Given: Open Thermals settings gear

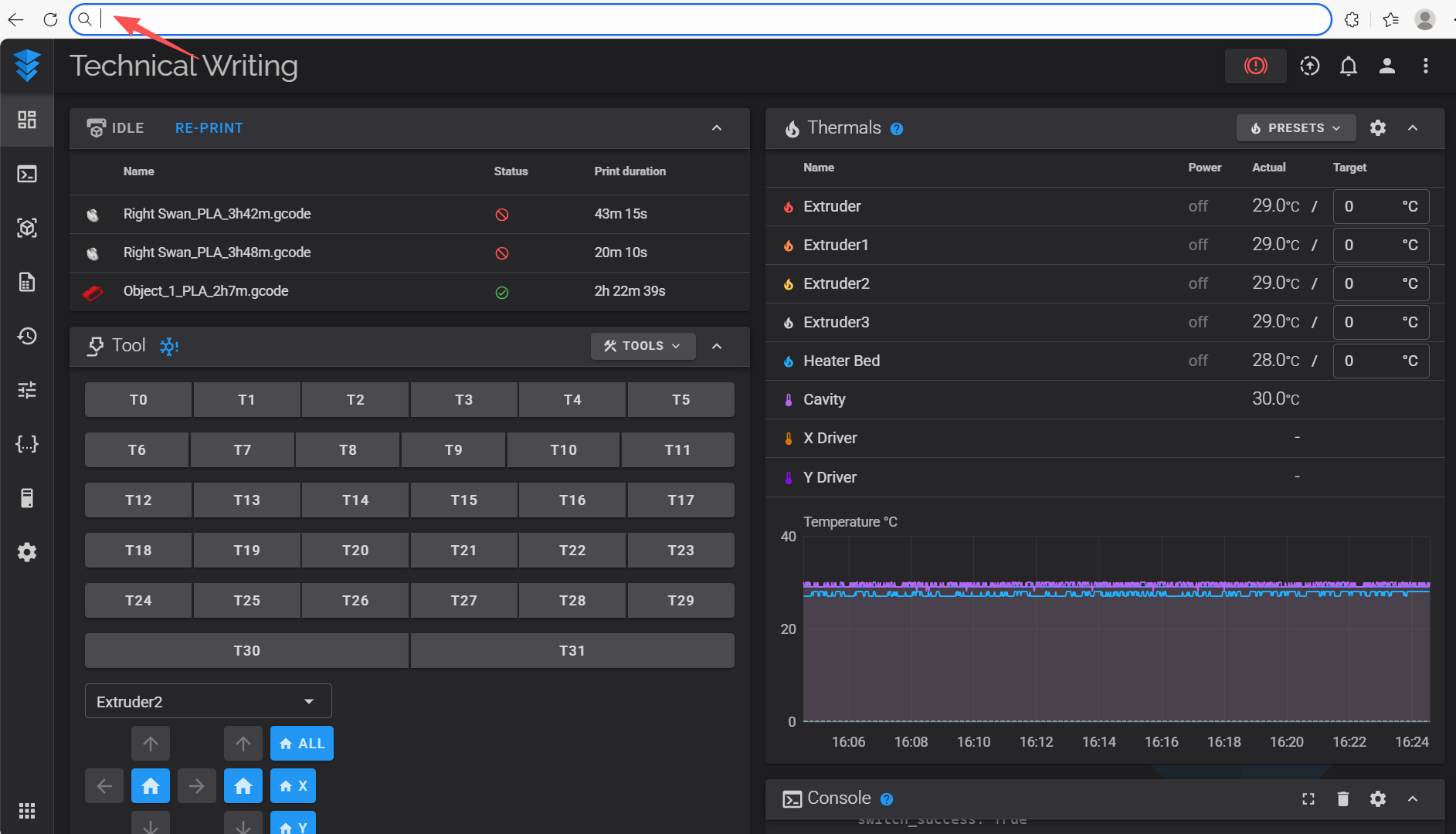Looking at the screenshot, I should (1377, 128).
